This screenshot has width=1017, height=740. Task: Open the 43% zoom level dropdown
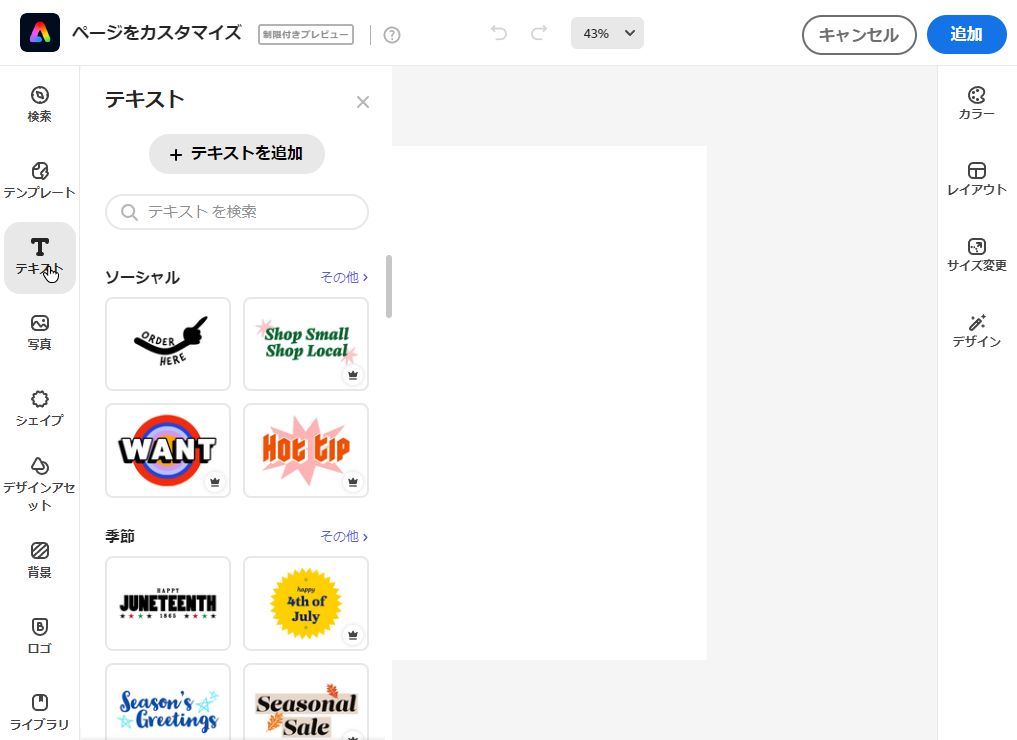[x=606, y=32]
